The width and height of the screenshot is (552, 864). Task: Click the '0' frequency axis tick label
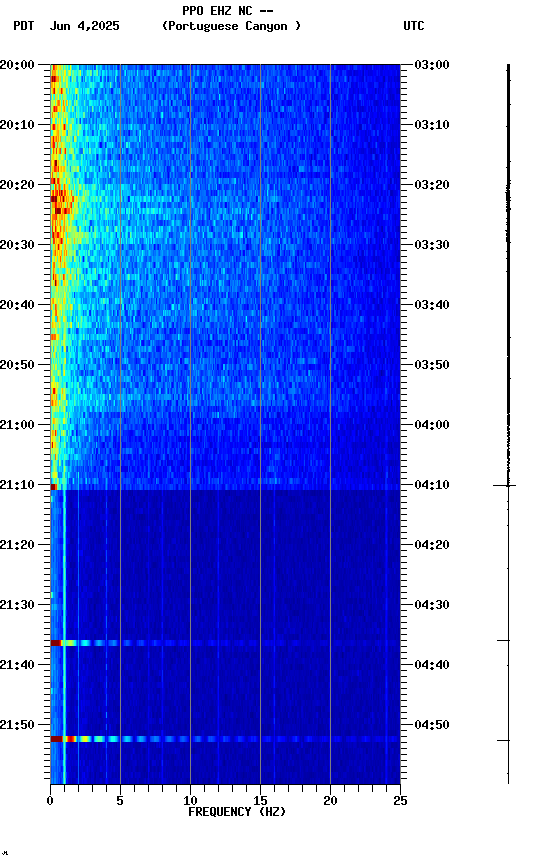tap(51, 801)
